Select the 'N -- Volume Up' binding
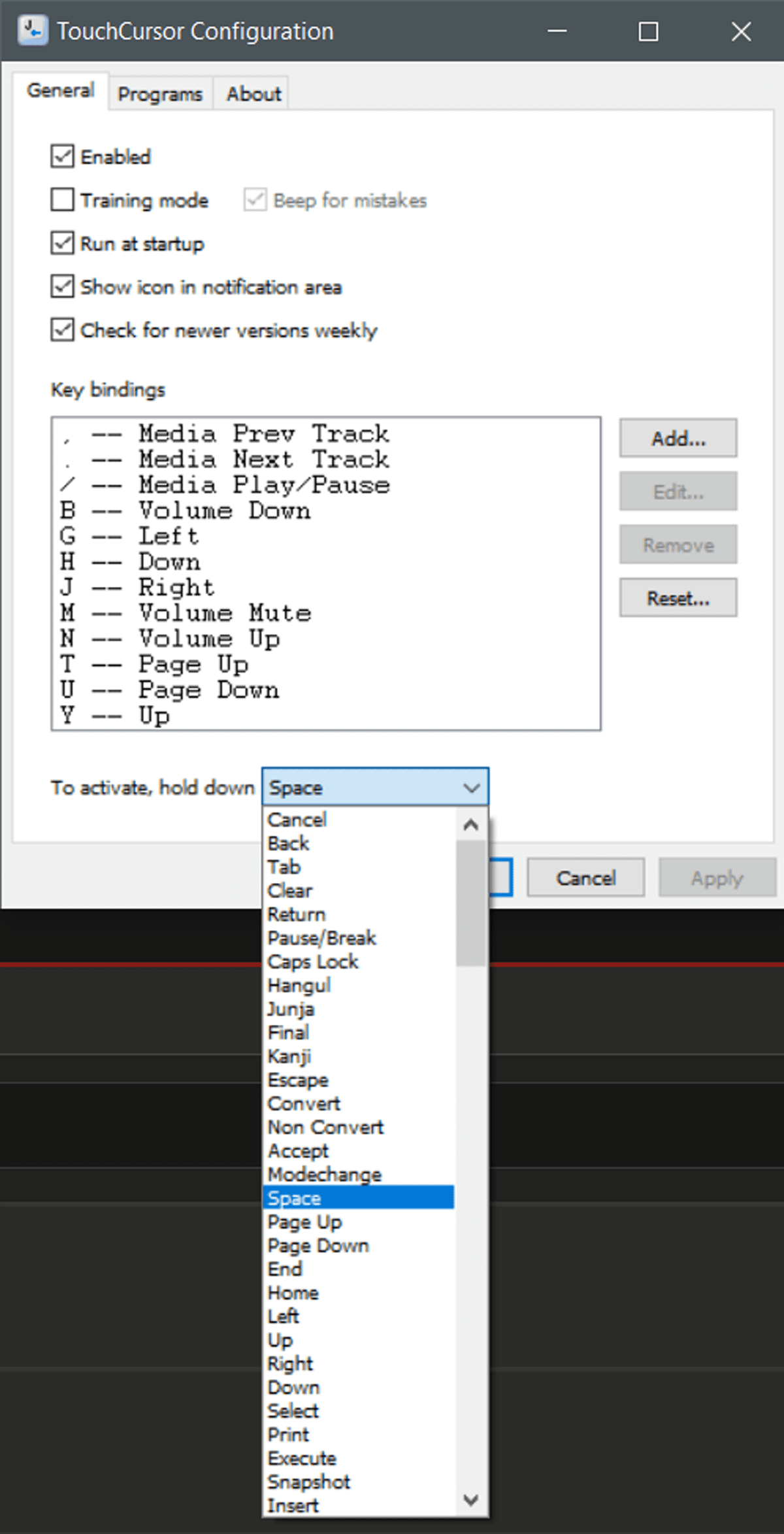 pyautogui.click(x=325, y=639)
